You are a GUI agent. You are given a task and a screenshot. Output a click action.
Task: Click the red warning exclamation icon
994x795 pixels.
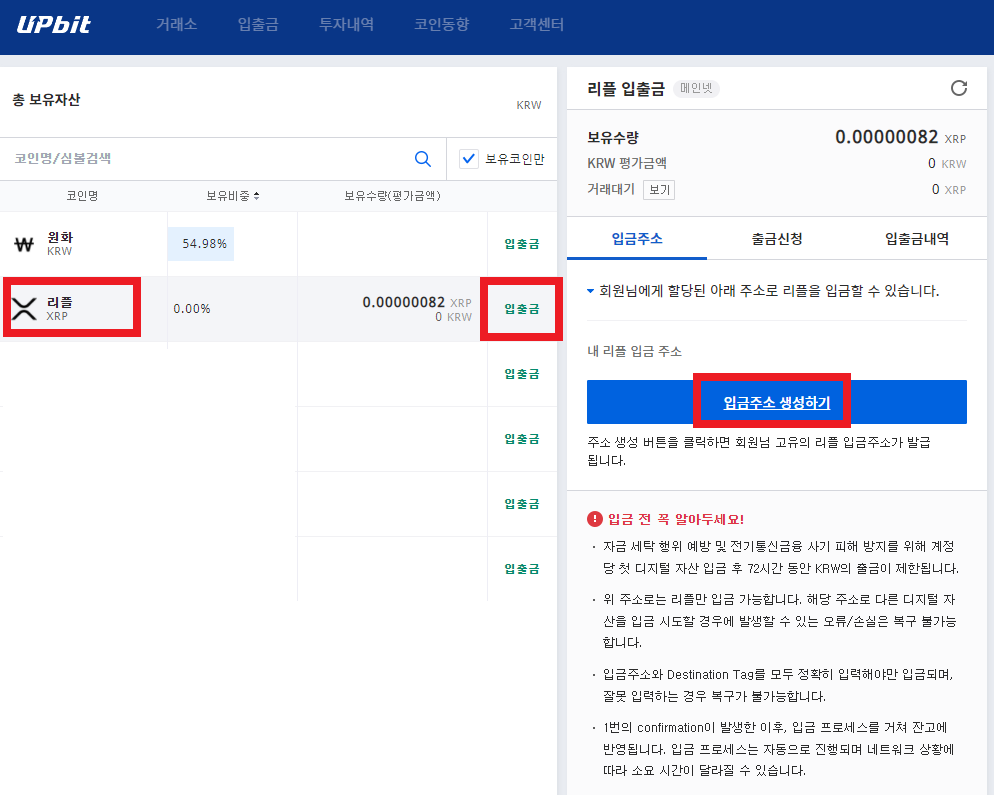click(x=595, y=519)
